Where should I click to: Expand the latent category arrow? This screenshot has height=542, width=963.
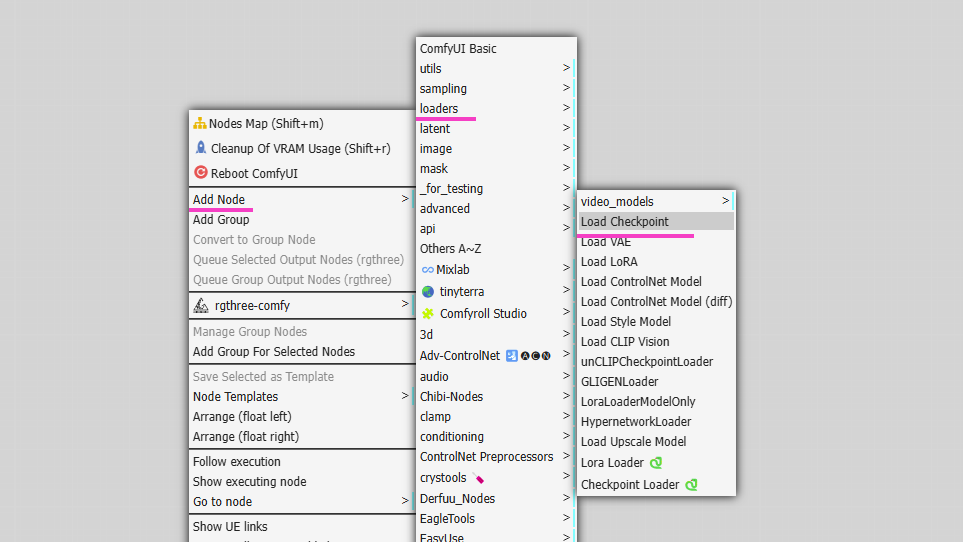click(x=566, y=128)
